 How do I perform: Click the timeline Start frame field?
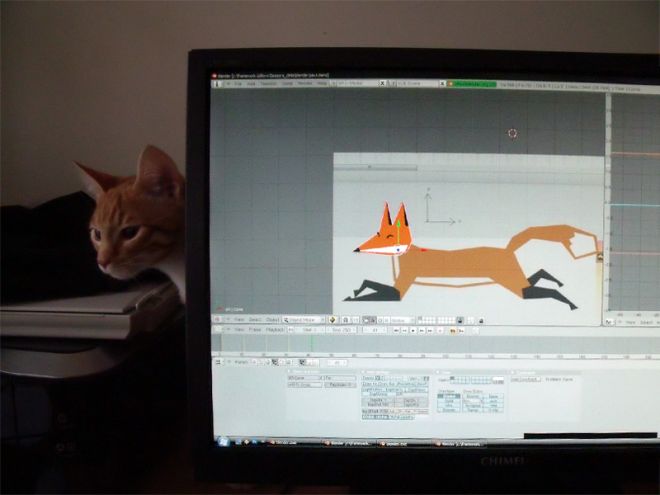(310, 330)
